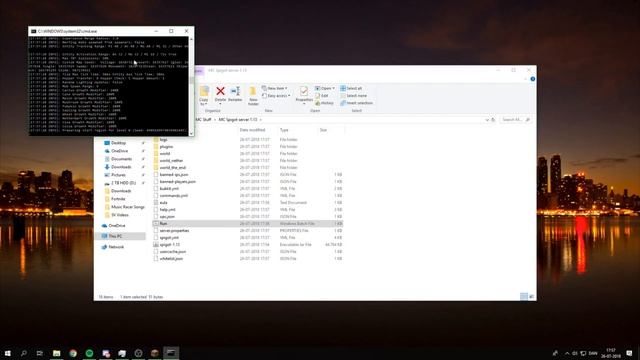
Task: Expand the address bar history dropdown
Action: [x=487, y=120]
